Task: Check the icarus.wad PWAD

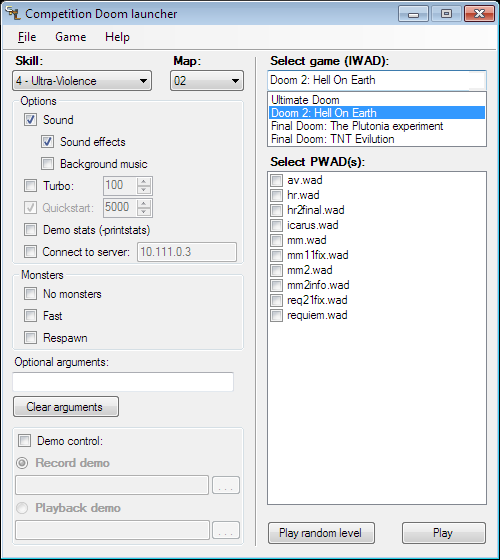Action: (276, 225)
